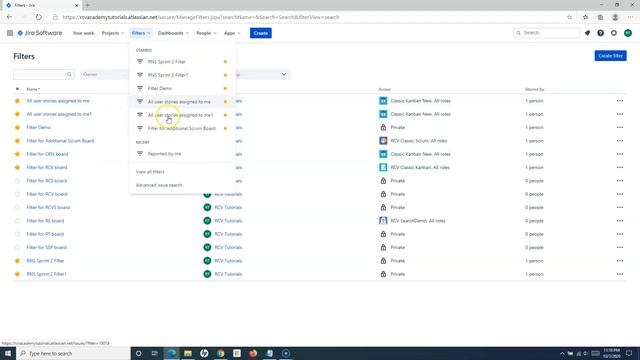The width and height of the screenshot is (640, 360).
Task: Expand the Projects menu
Action: [113, 33]
